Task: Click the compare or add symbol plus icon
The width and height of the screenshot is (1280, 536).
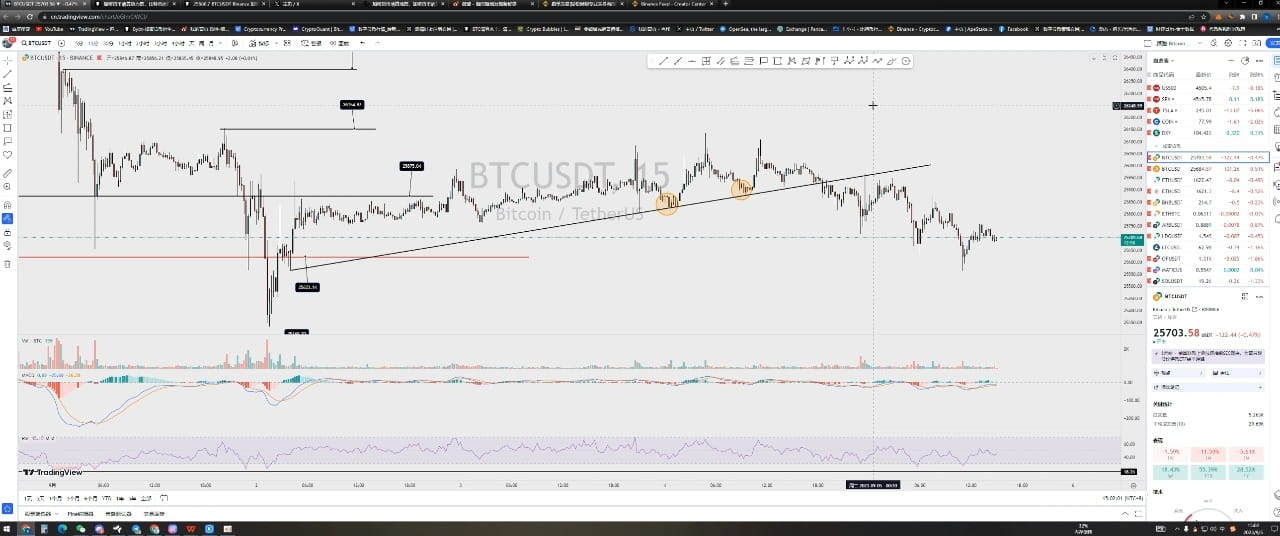Action: pos(62,43)
